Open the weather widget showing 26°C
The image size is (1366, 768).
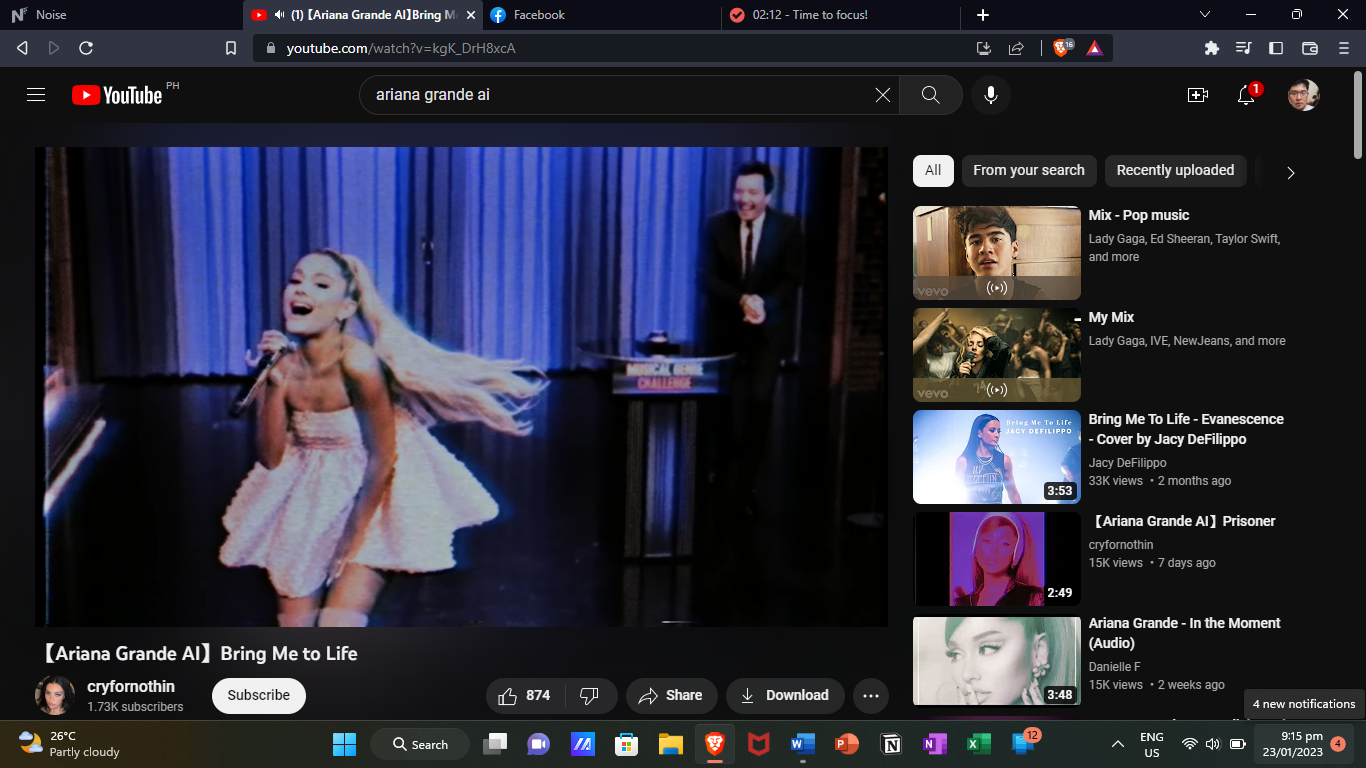coord(70,744)
